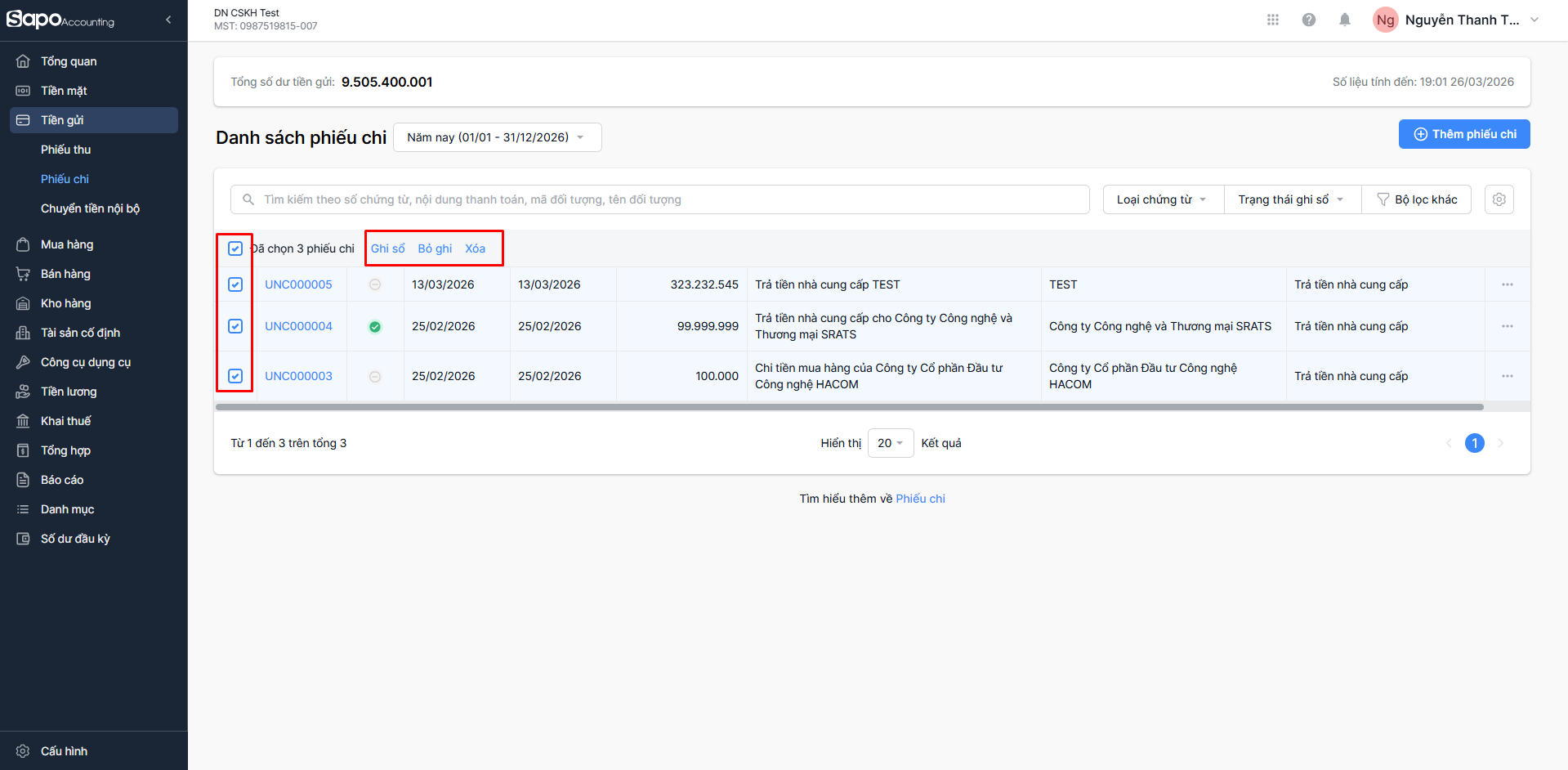Uncheck the select-all vouchers checkbox
The height and width of the screenshot is (770, 1568).
(x=235, y=248)
